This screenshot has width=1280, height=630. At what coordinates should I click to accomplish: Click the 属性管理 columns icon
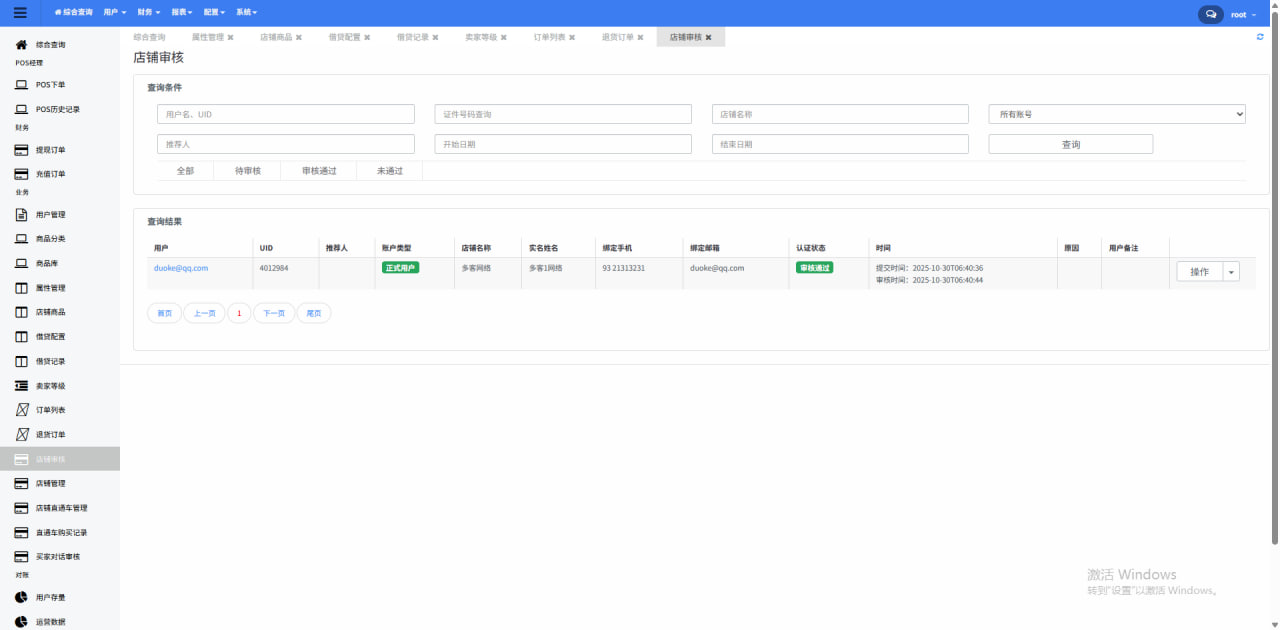21,288
